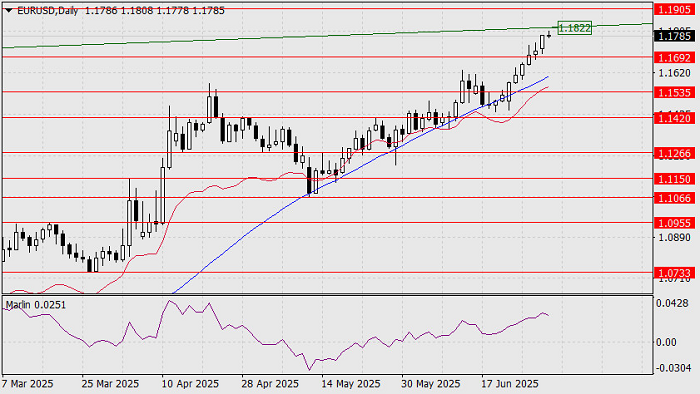Click the 14 May 2025 date marker

click(351, 384)
